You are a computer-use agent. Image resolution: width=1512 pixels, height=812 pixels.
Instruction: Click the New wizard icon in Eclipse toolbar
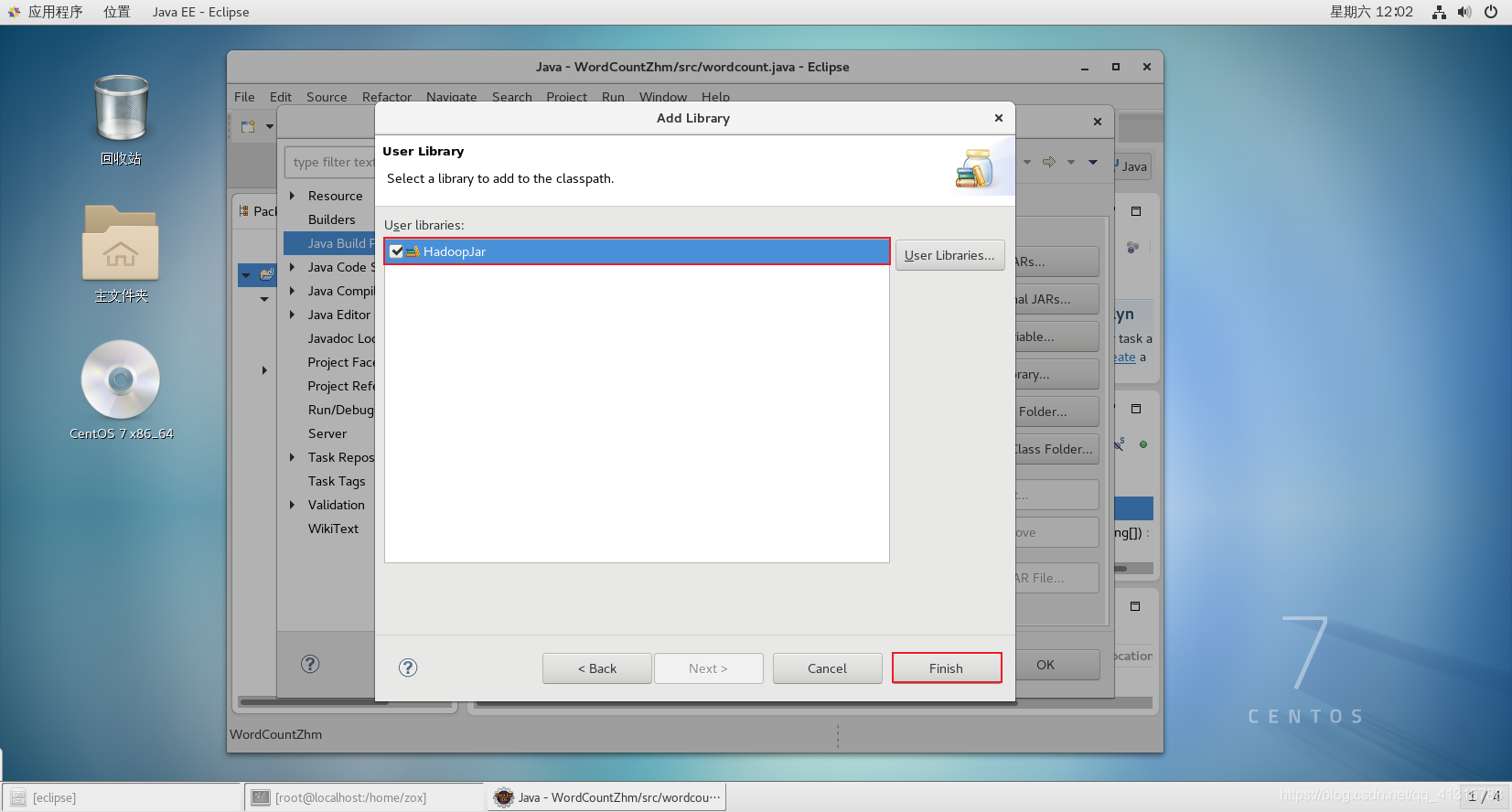point(248,126)
